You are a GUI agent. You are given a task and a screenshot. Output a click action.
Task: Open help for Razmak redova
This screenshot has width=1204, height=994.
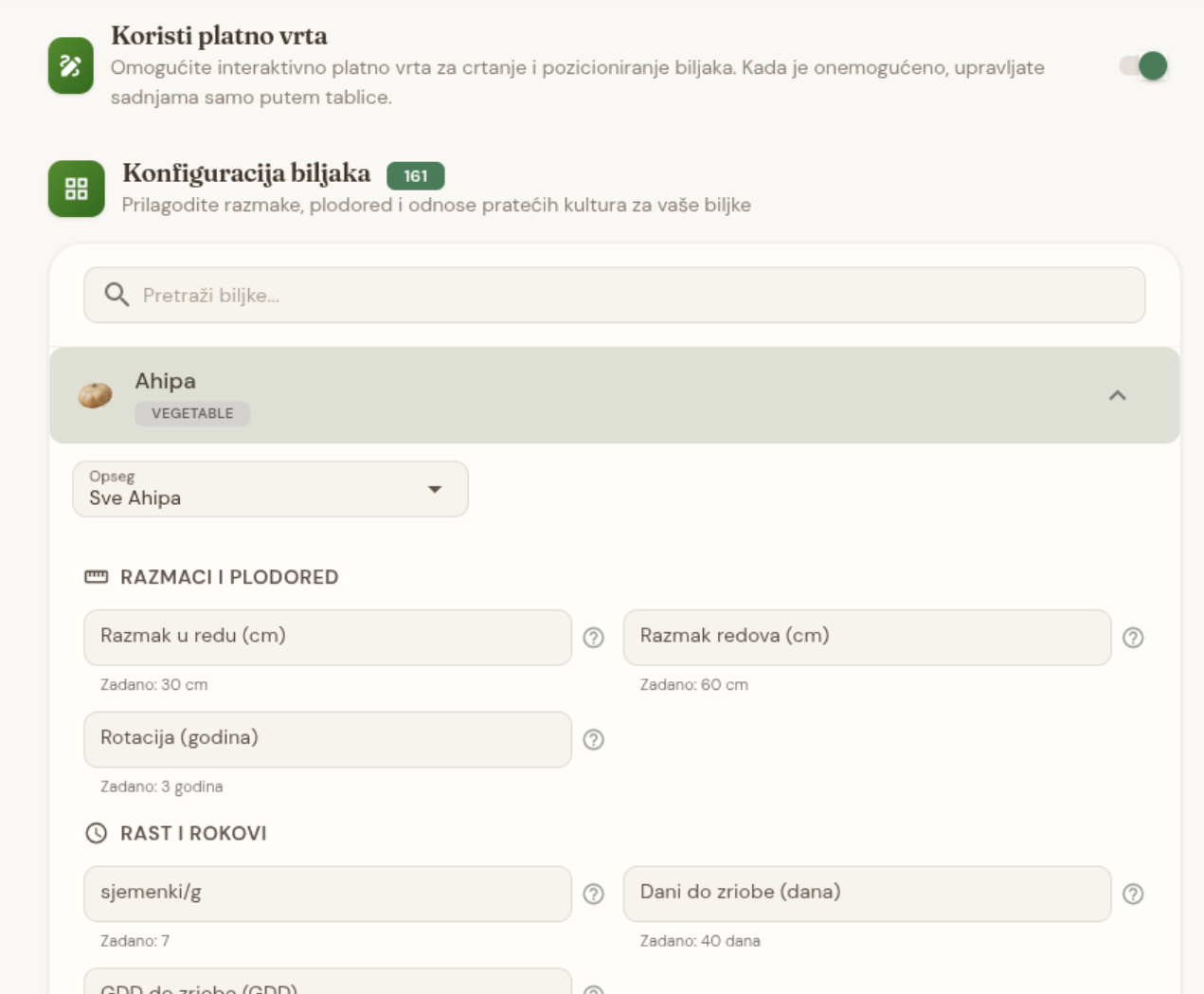pyautogui.click(x=1133, y=638)
